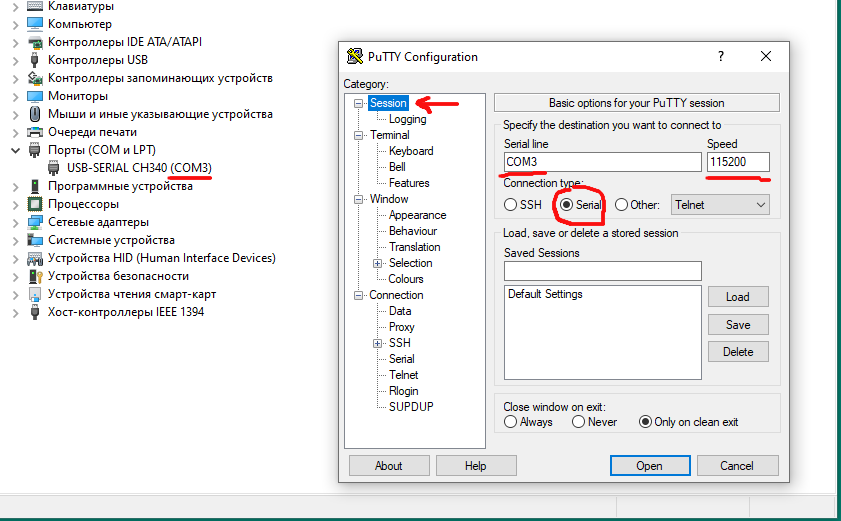This screenshot has width=841, height=521.
Task: Click the USB controllers category icon
Action: pos(35,60)
